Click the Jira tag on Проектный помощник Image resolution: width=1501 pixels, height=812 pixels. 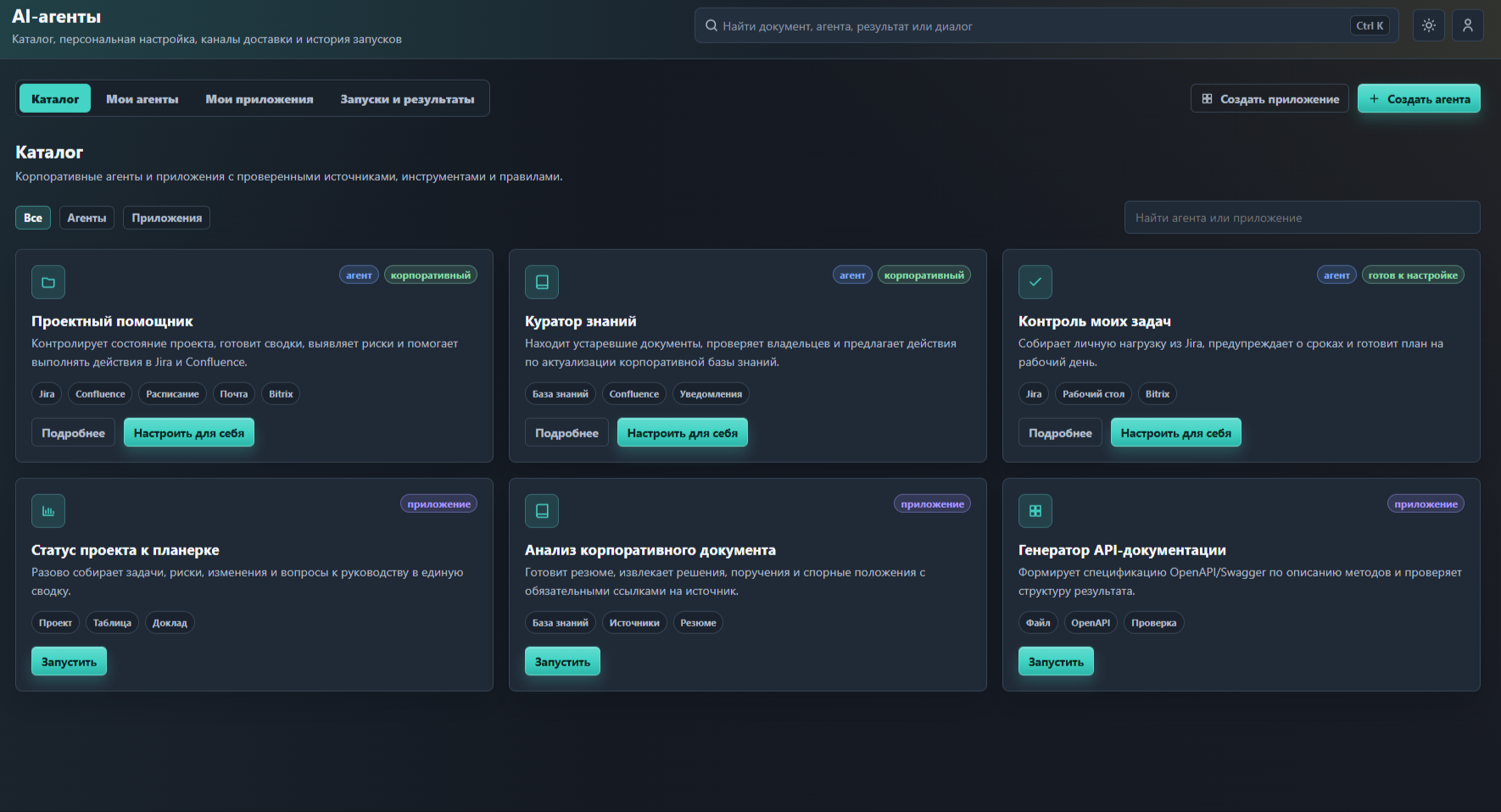tap(47, 393)
